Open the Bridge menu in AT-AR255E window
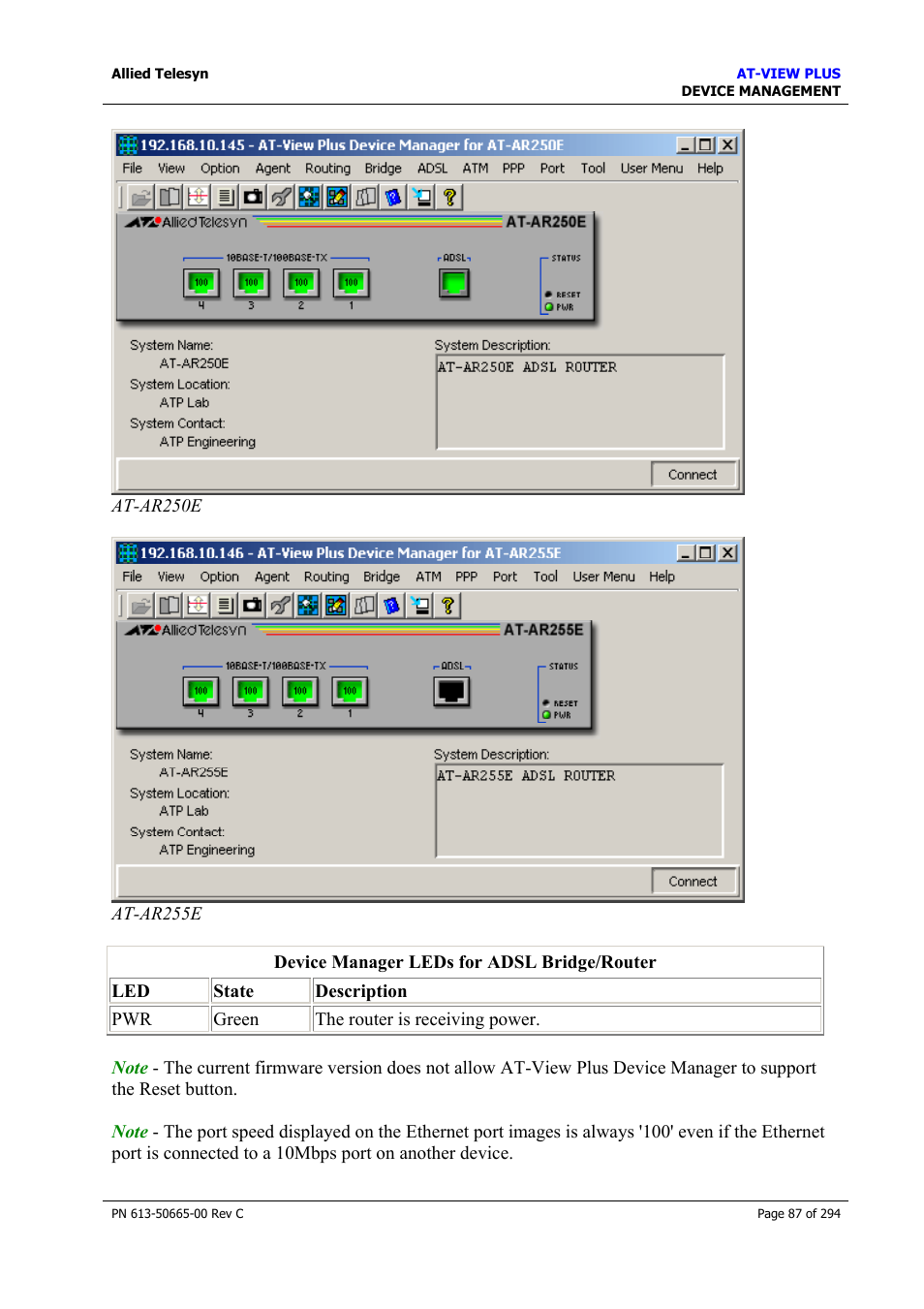924x1309 pixels. (382, 577)
